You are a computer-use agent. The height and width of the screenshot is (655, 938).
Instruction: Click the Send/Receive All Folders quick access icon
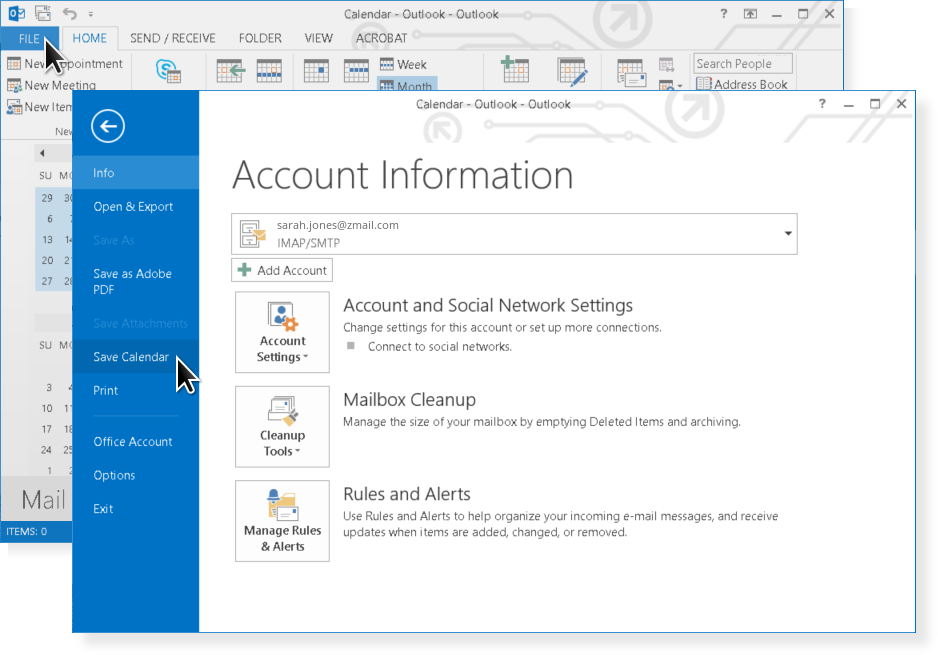click(43, 14)
